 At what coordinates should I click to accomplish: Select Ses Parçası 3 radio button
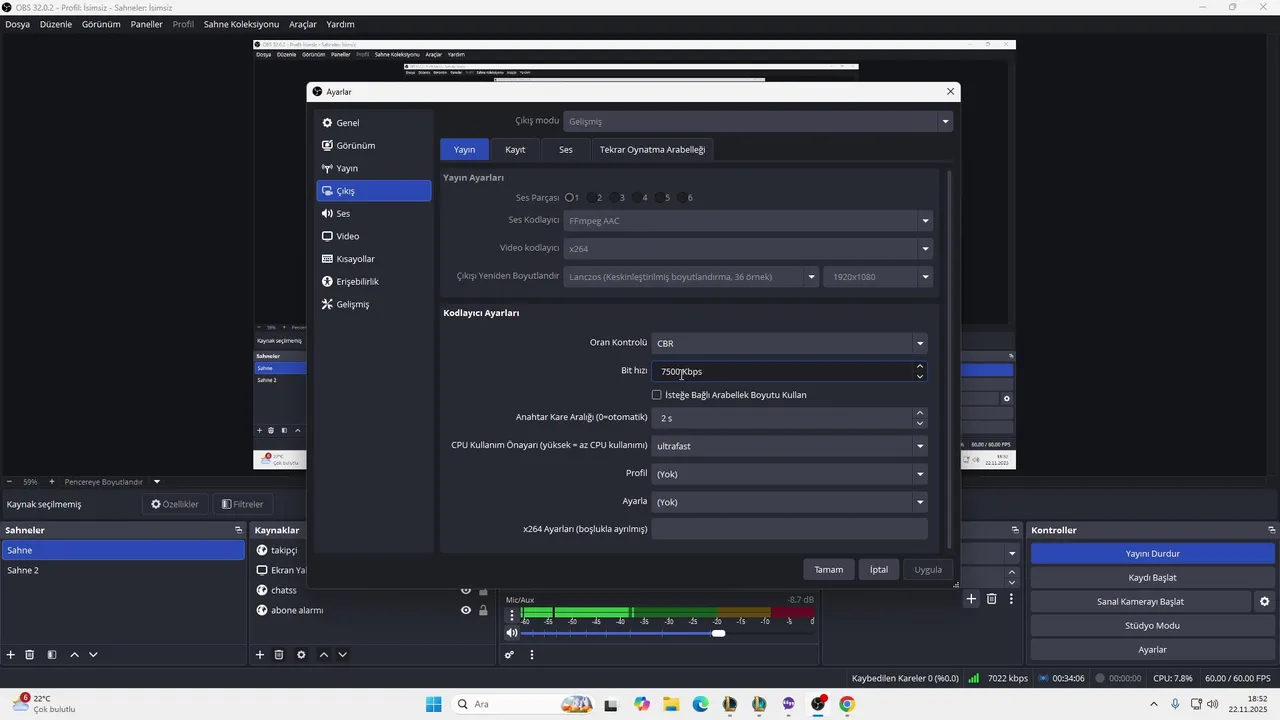click(x=615, y=198)
